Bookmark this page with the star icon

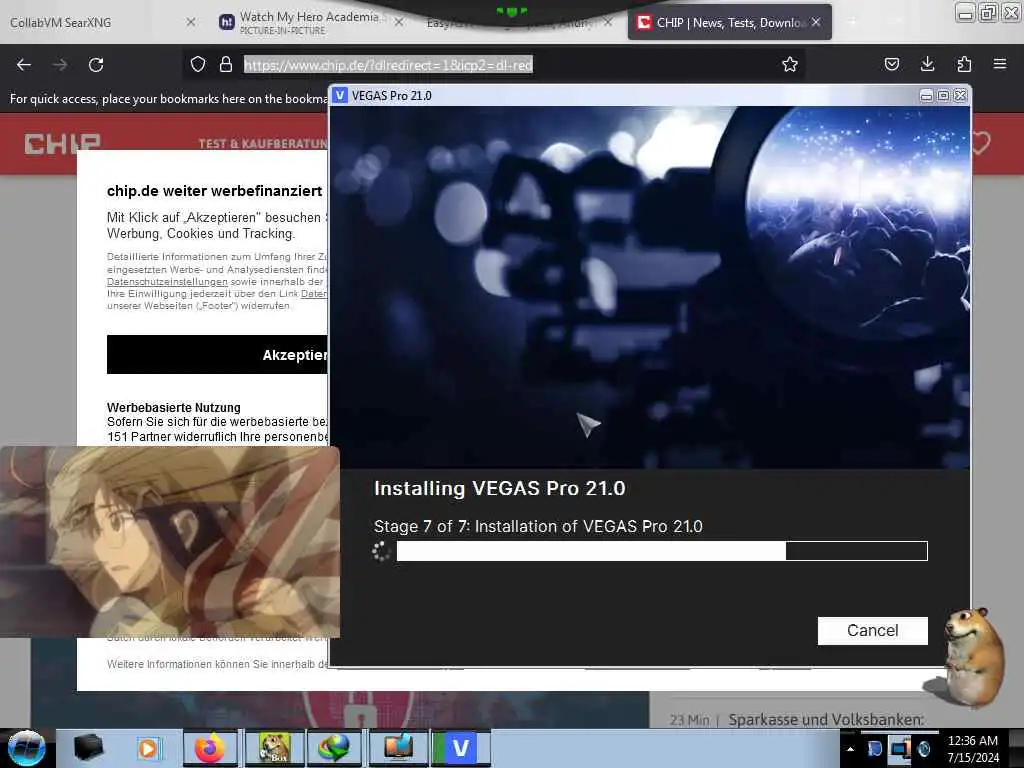[790, 64]
